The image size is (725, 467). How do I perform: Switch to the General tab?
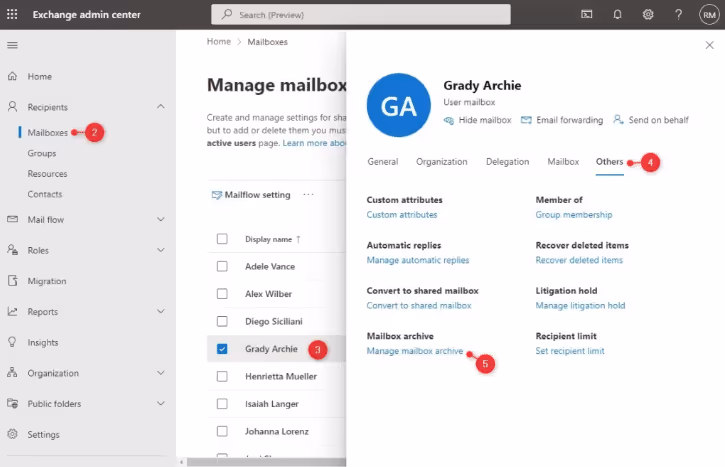click(383, 162)
